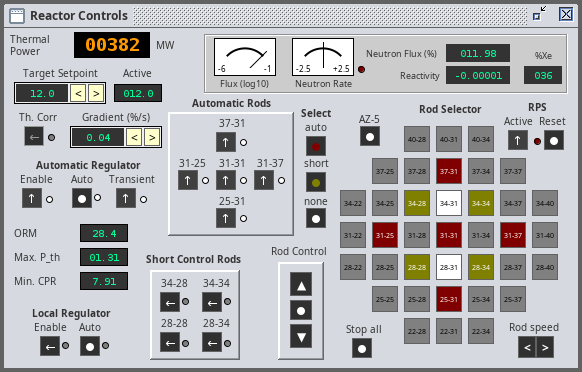Toggle the Th. Corr switch
Viewport: 582px width, 372px height.
tap(34, 136)
